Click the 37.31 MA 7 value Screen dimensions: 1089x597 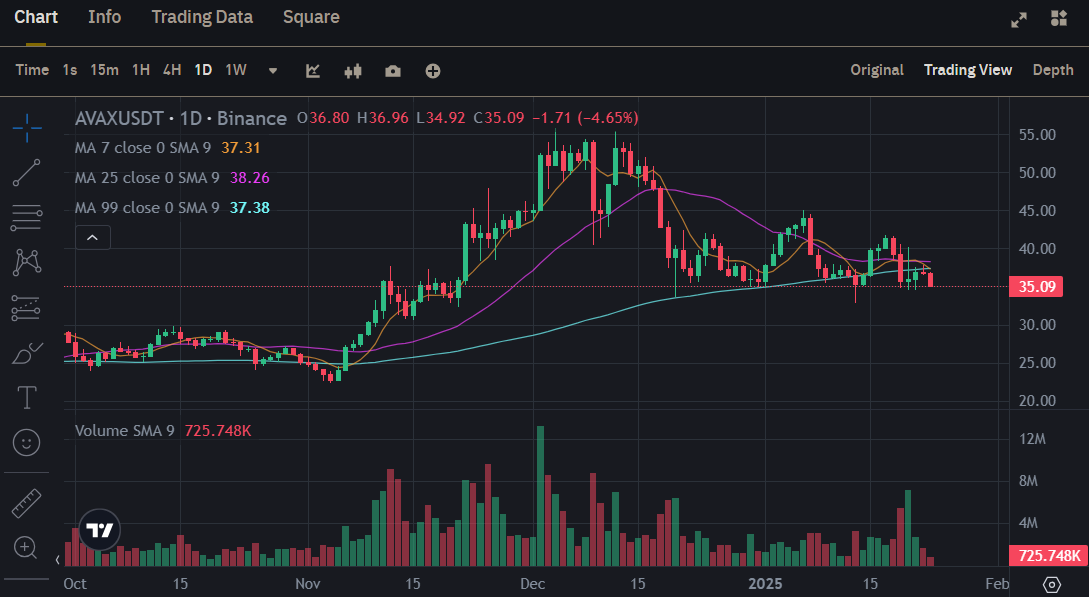pos(240,148)
